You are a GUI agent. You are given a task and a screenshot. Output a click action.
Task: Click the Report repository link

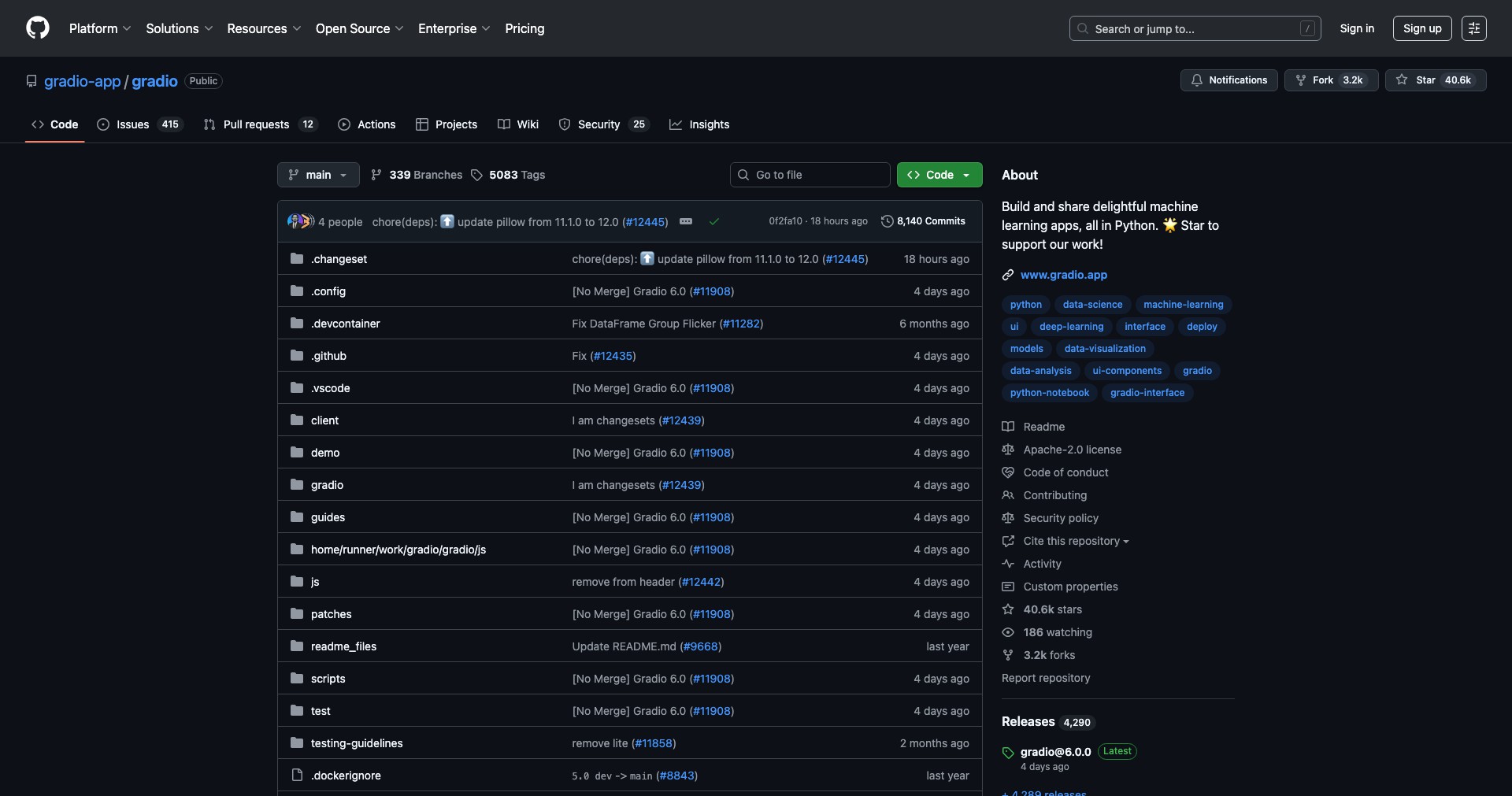[x=1046, y=678]
